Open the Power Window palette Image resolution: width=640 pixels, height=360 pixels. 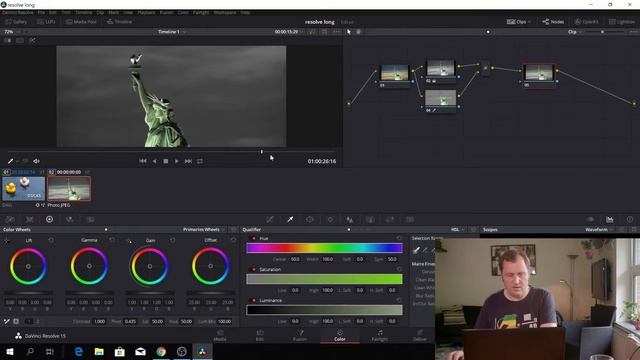click(x=310, y=220)
